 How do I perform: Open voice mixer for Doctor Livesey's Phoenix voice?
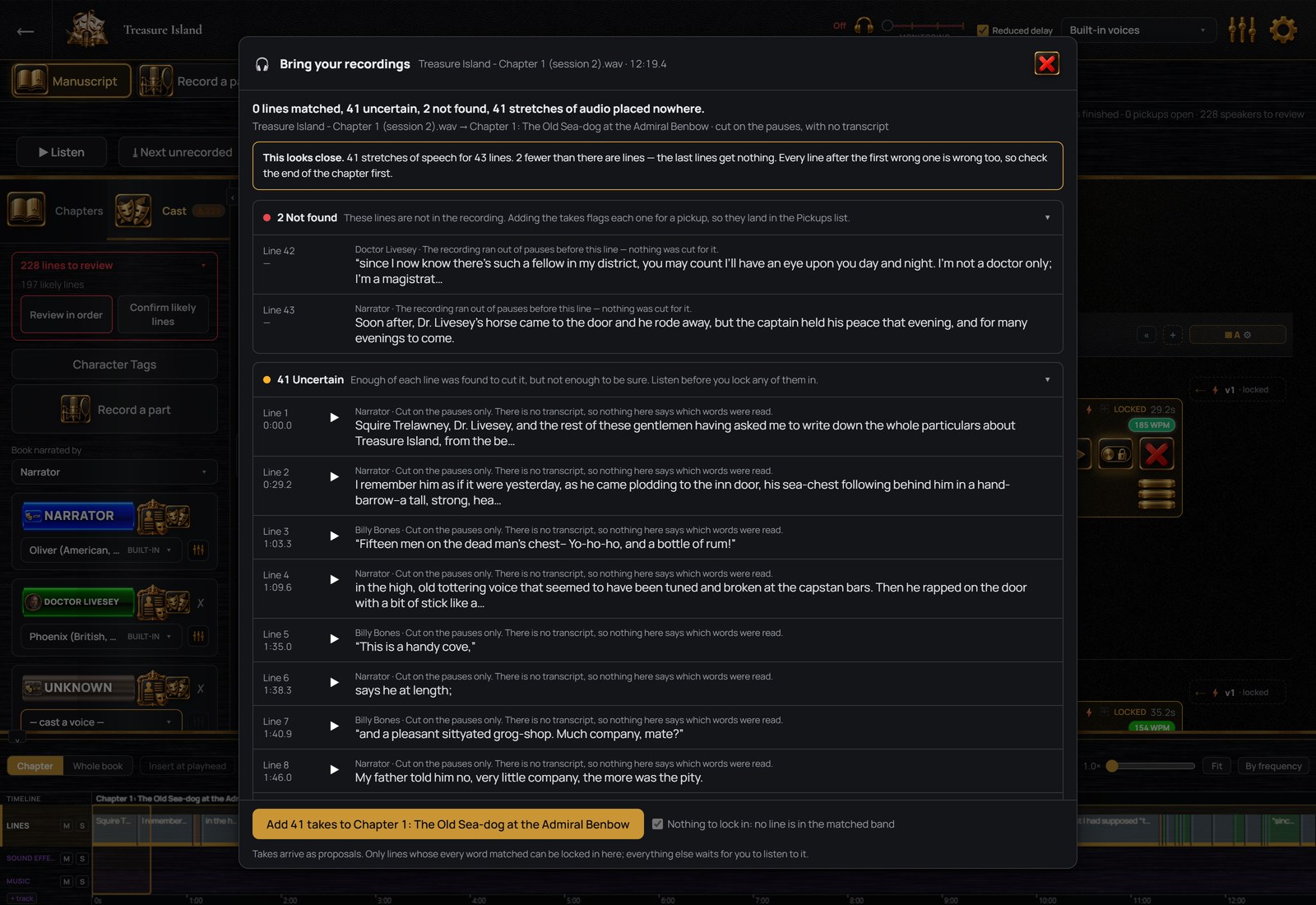click(198, 636)
